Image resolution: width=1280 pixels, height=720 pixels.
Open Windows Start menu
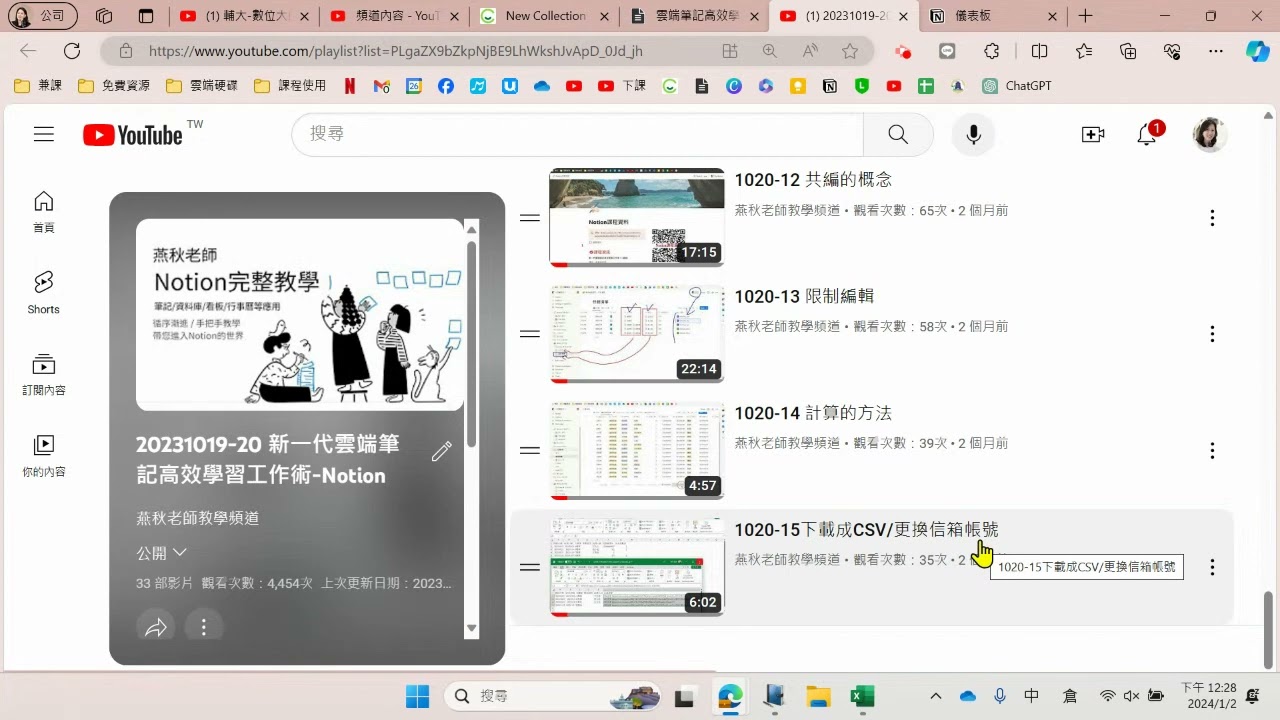(418, 696)
